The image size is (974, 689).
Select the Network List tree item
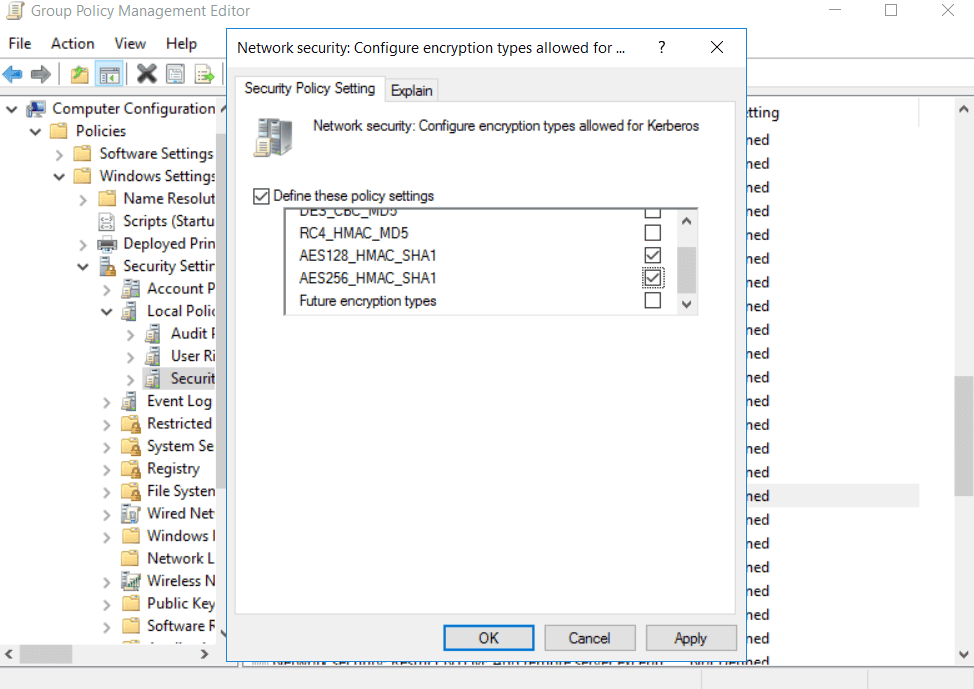180,559
